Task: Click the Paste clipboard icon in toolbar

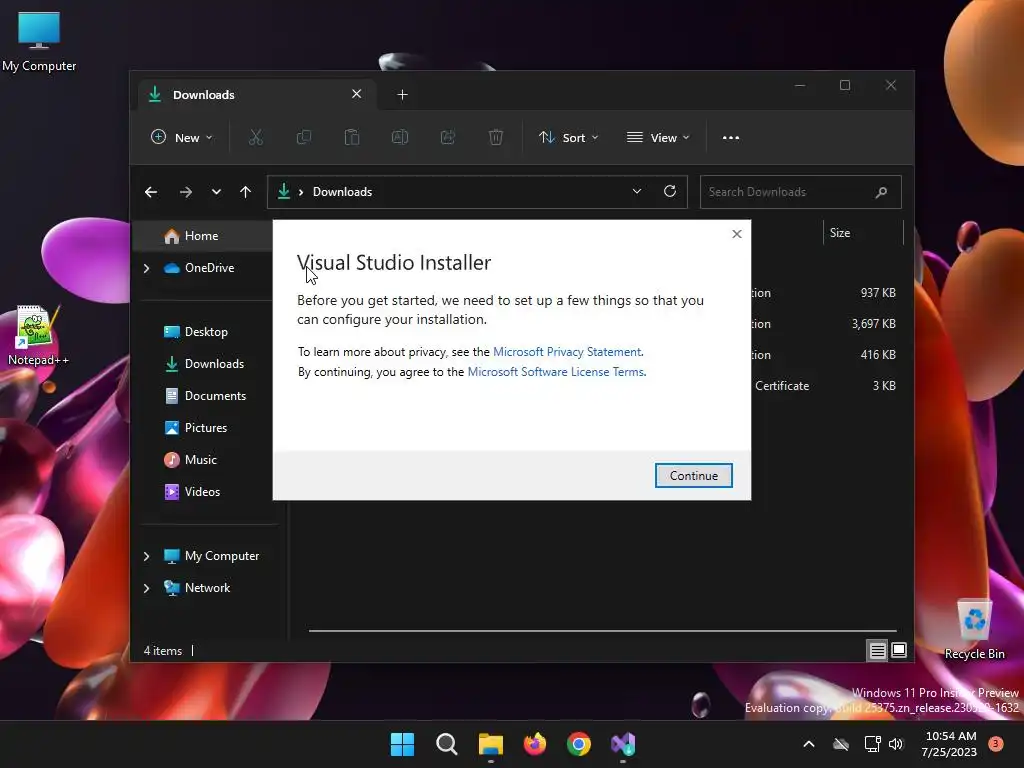Action: tap(352, 138)
